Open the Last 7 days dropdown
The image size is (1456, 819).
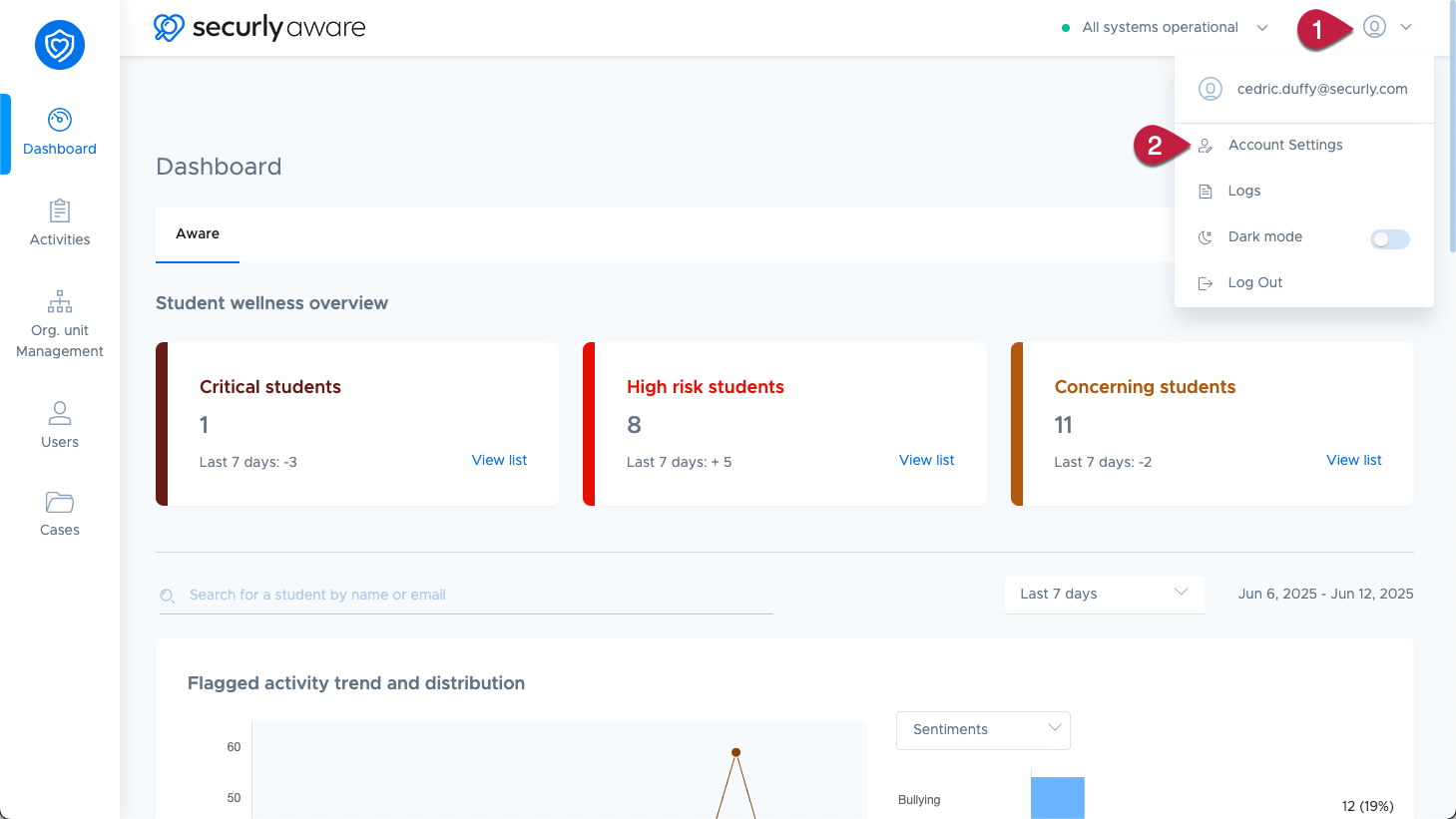tap(1104, 594)
